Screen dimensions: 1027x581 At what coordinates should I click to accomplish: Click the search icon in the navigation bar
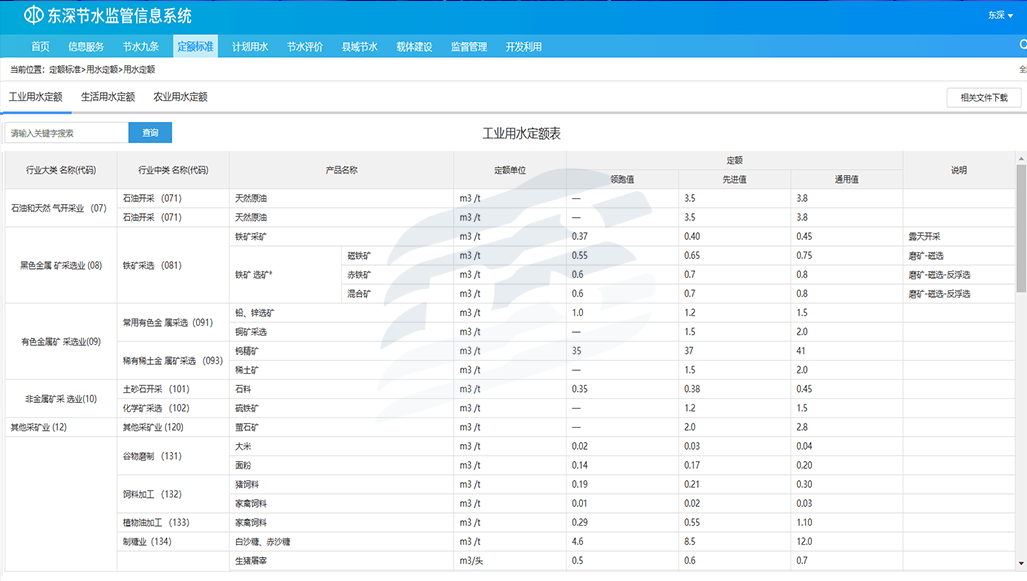point(1022,46)
